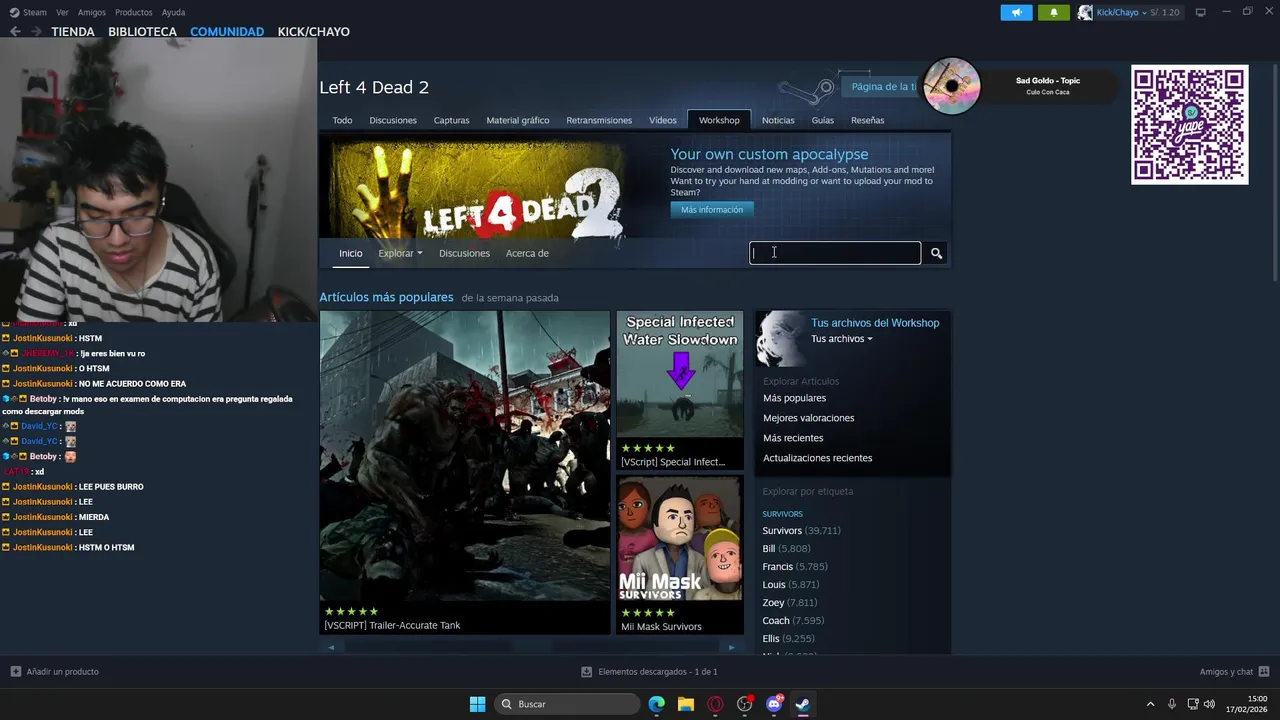Image resolution: width=1280 pixels, height=720 pixels.
Task: Open the Productos menu
Action: click(133, 12)
